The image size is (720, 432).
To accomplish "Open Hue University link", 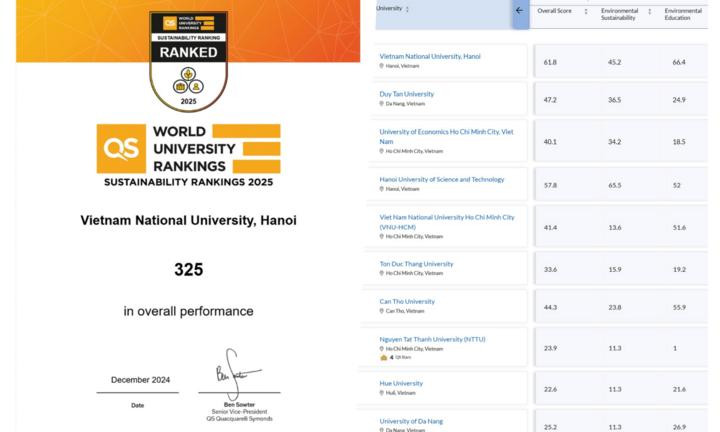I will (x=401, y=383).
